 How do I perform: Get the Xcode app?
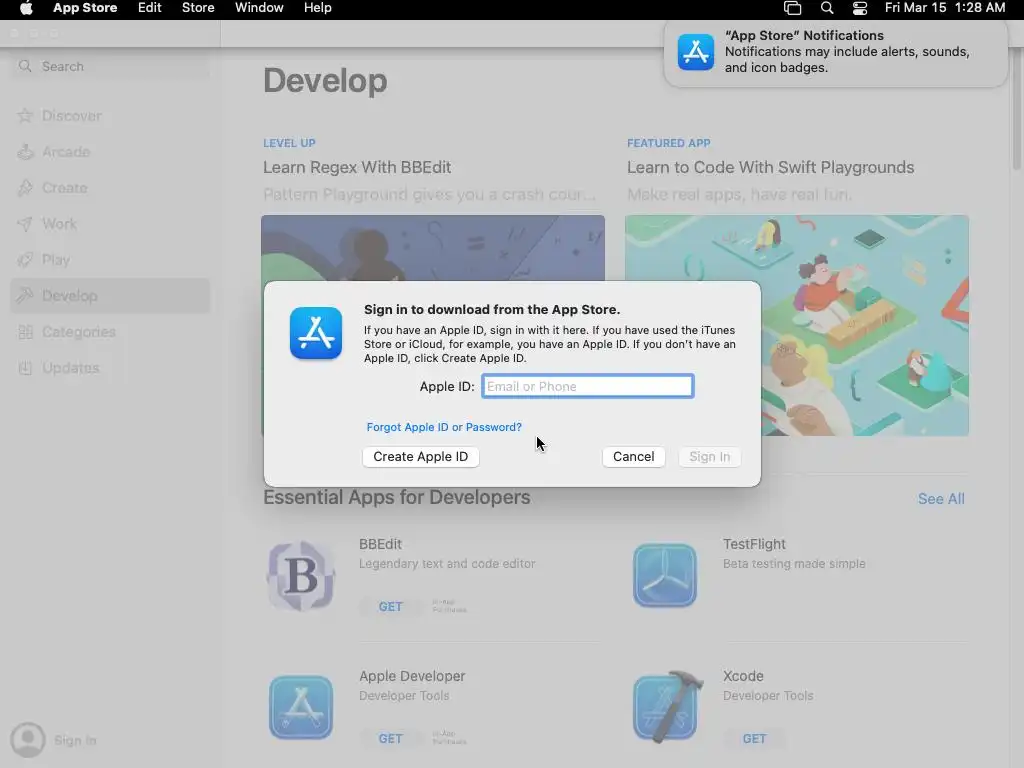point(754,739)
